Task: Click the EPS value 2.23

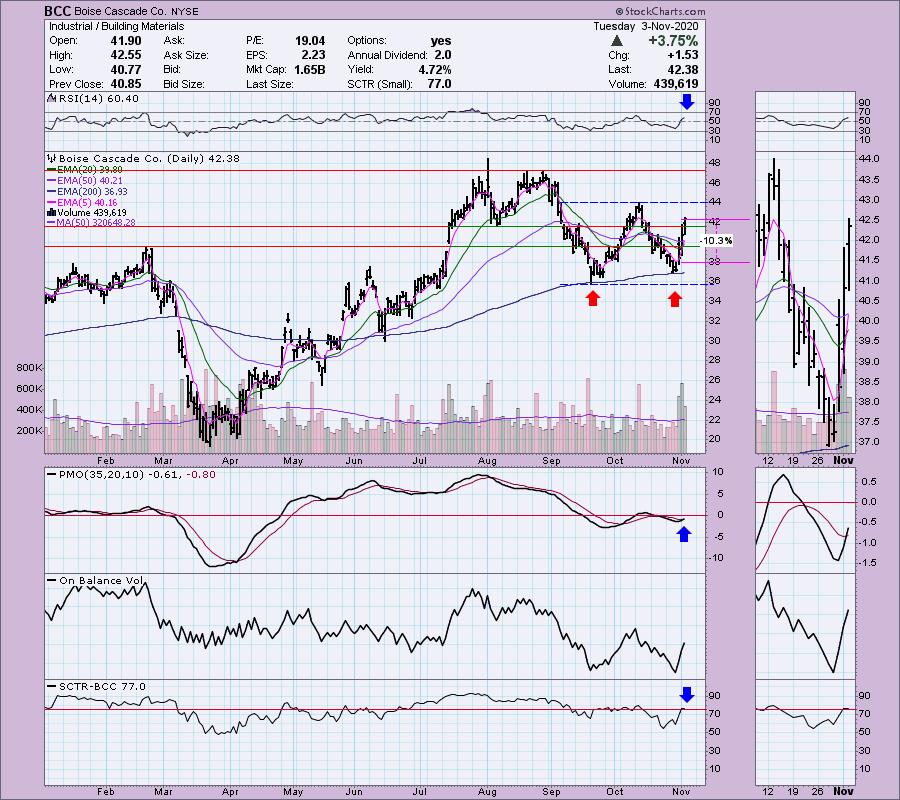Action: [x=313, y=55]
